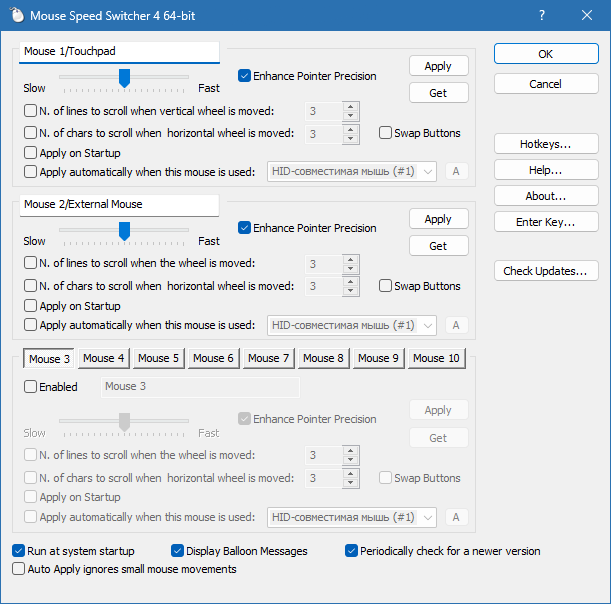Close the Mouse Speed Switcher window

click(x=586, y=15)
